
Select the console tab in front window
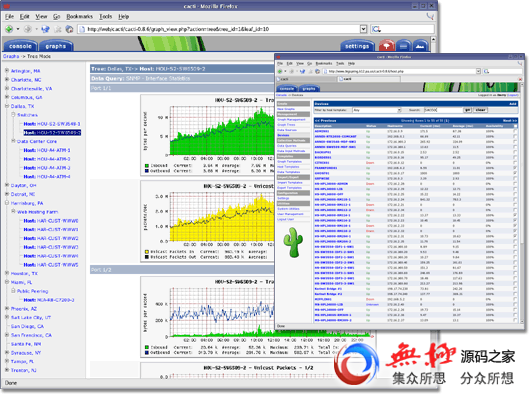tap(287, 89)
